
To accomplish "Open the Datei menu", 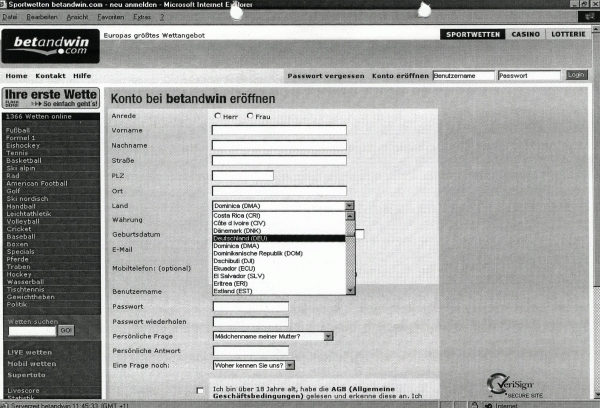I will [10, 17].
